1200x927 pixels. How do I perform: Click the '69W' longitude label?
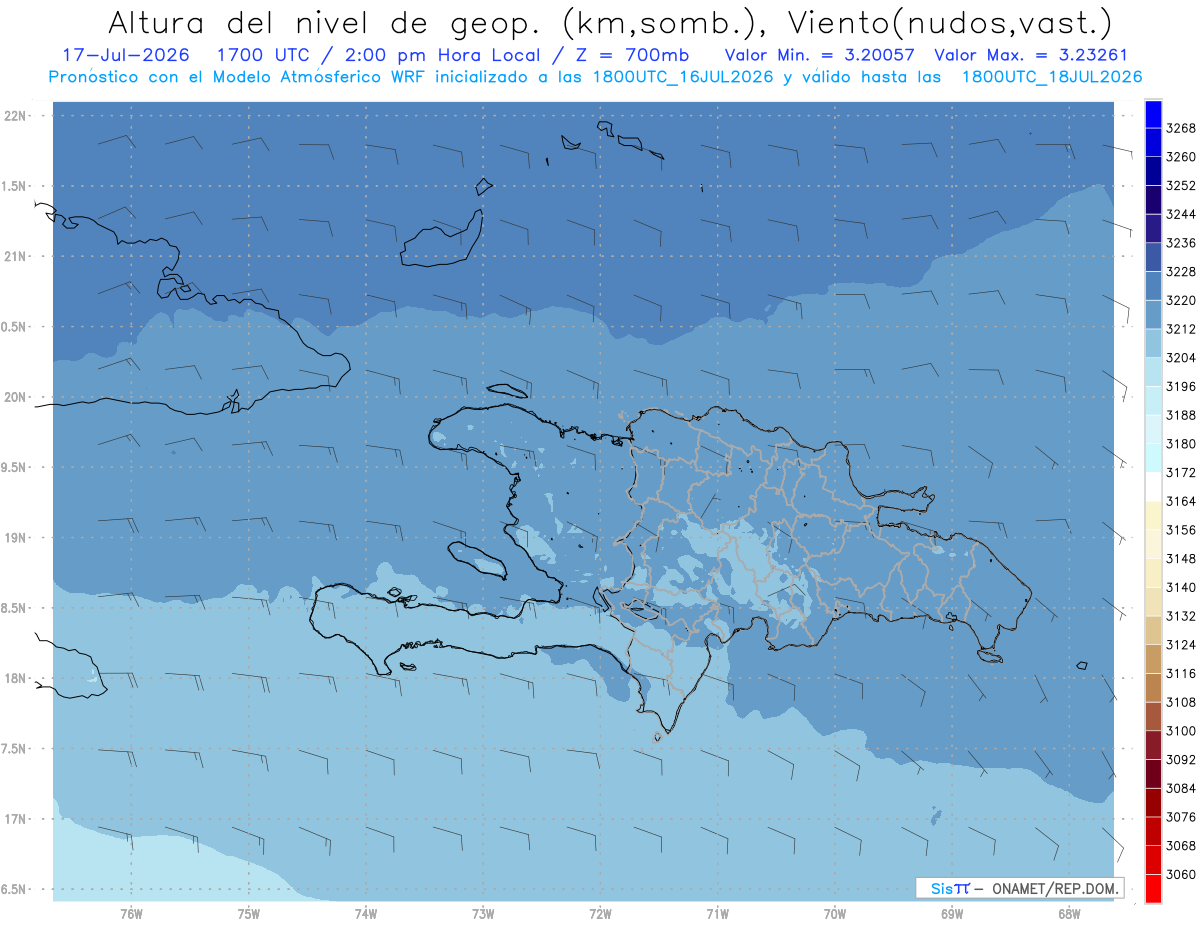pos(952,913)
